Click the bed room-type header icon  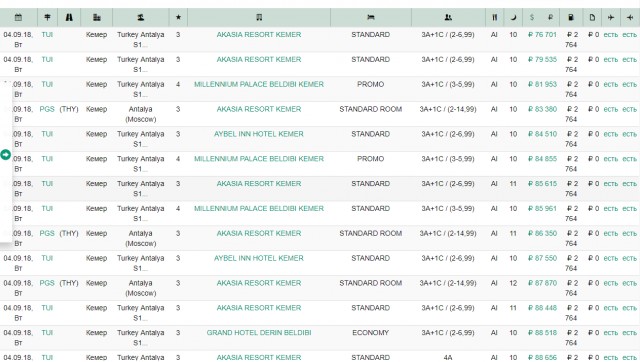[371, 17]
